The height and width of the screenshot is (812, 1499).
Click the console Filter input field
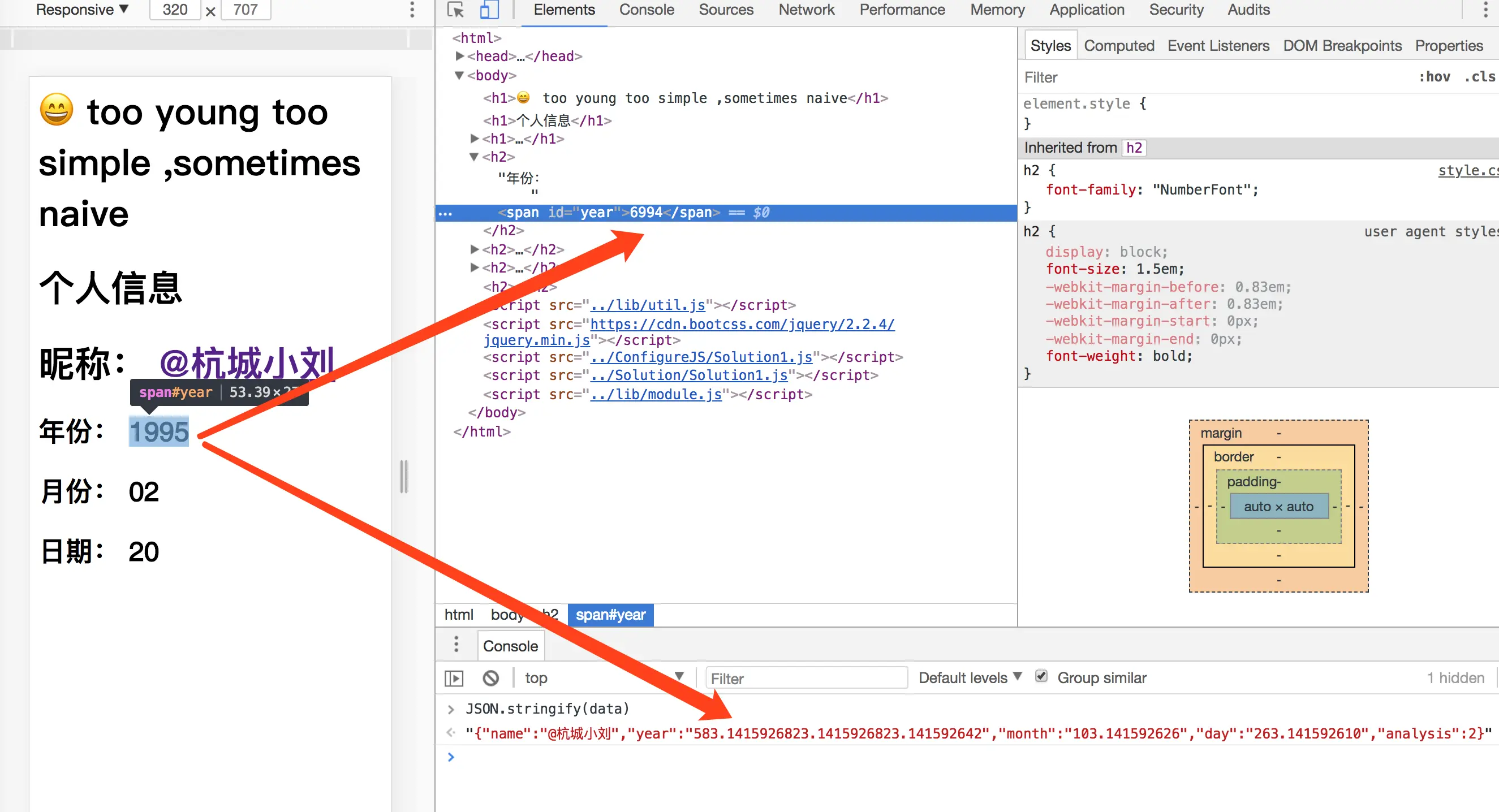coord(806,678)
